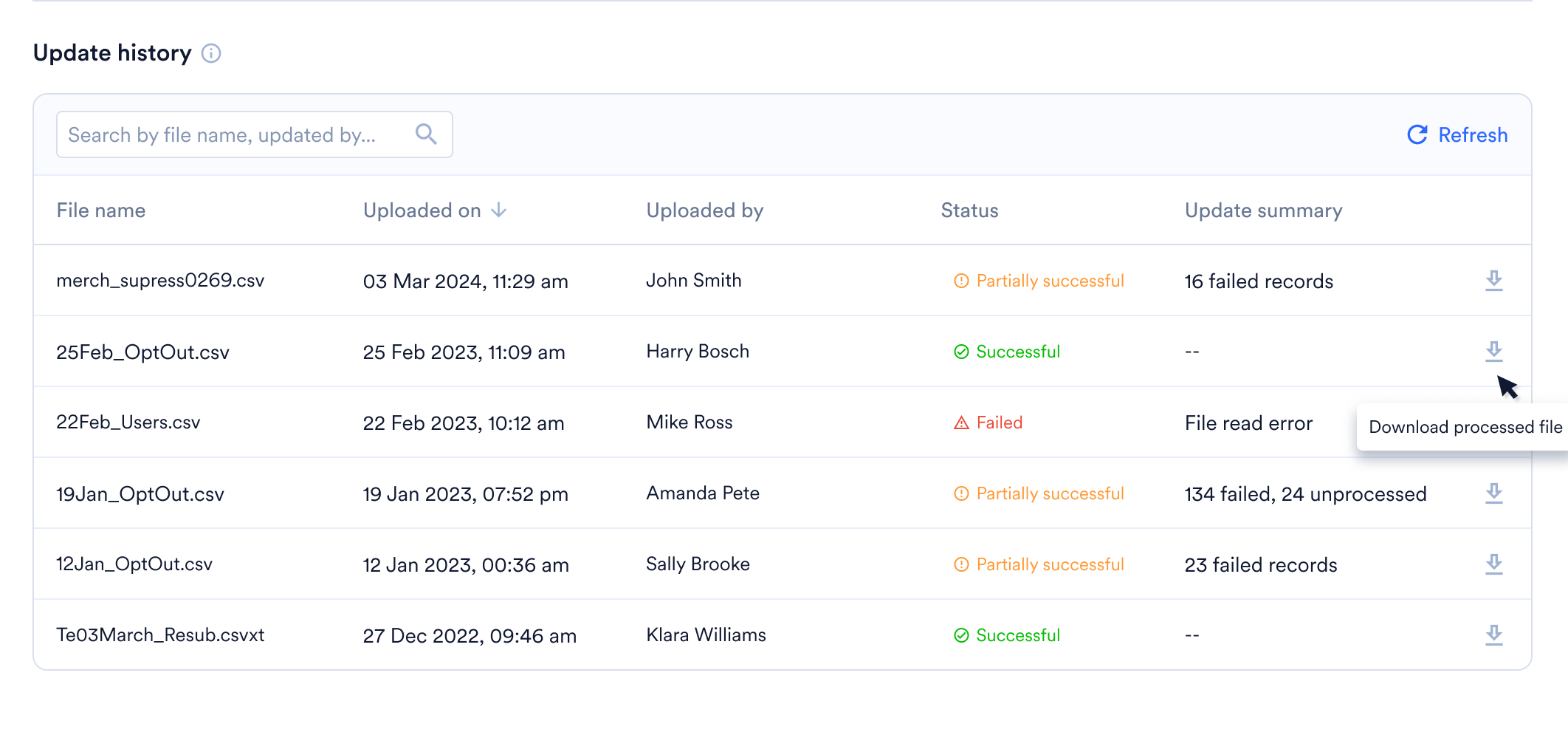
Task: Download processed file for Te03March_Resub.csvxt
Action: pyautogui.click(x=1493, y=635)
